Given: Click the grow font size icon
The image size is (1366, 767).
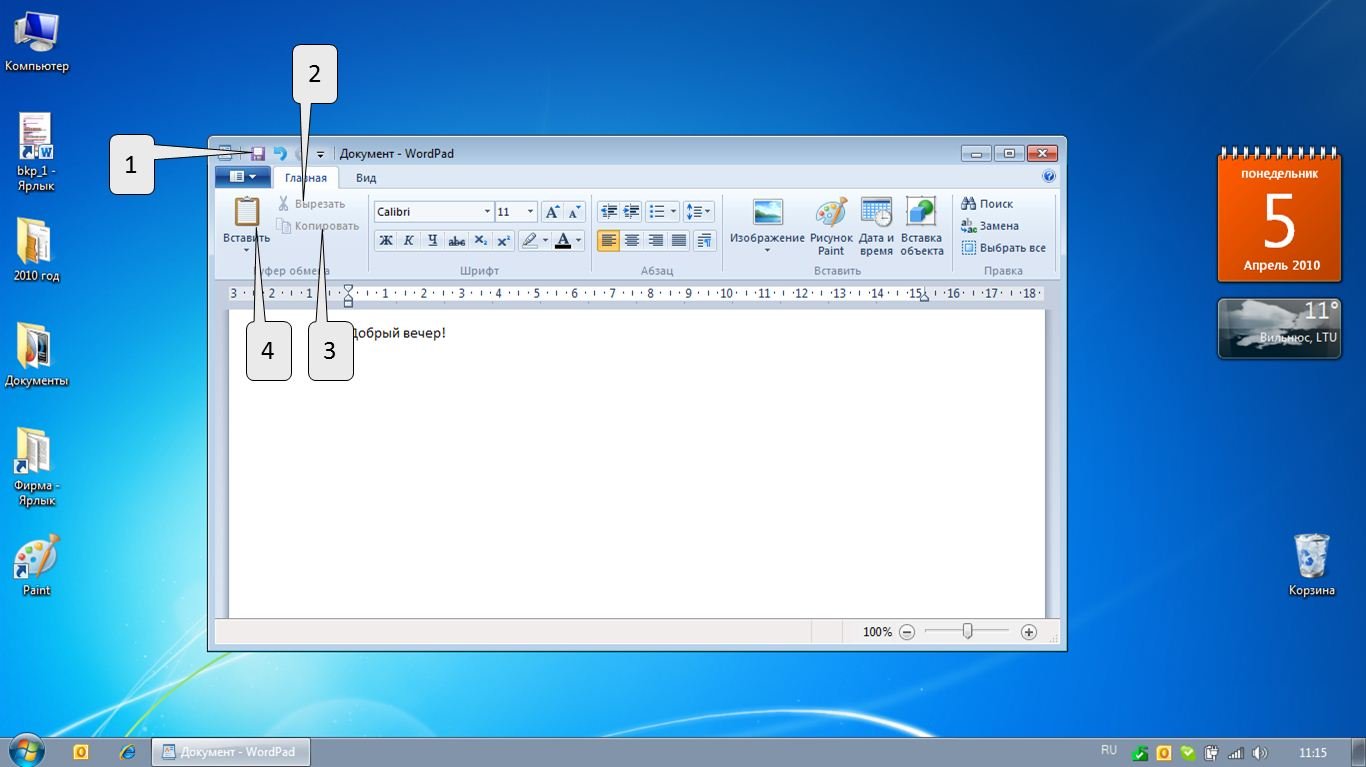Looking at the screenshot, I should click(x=552, y=212).
